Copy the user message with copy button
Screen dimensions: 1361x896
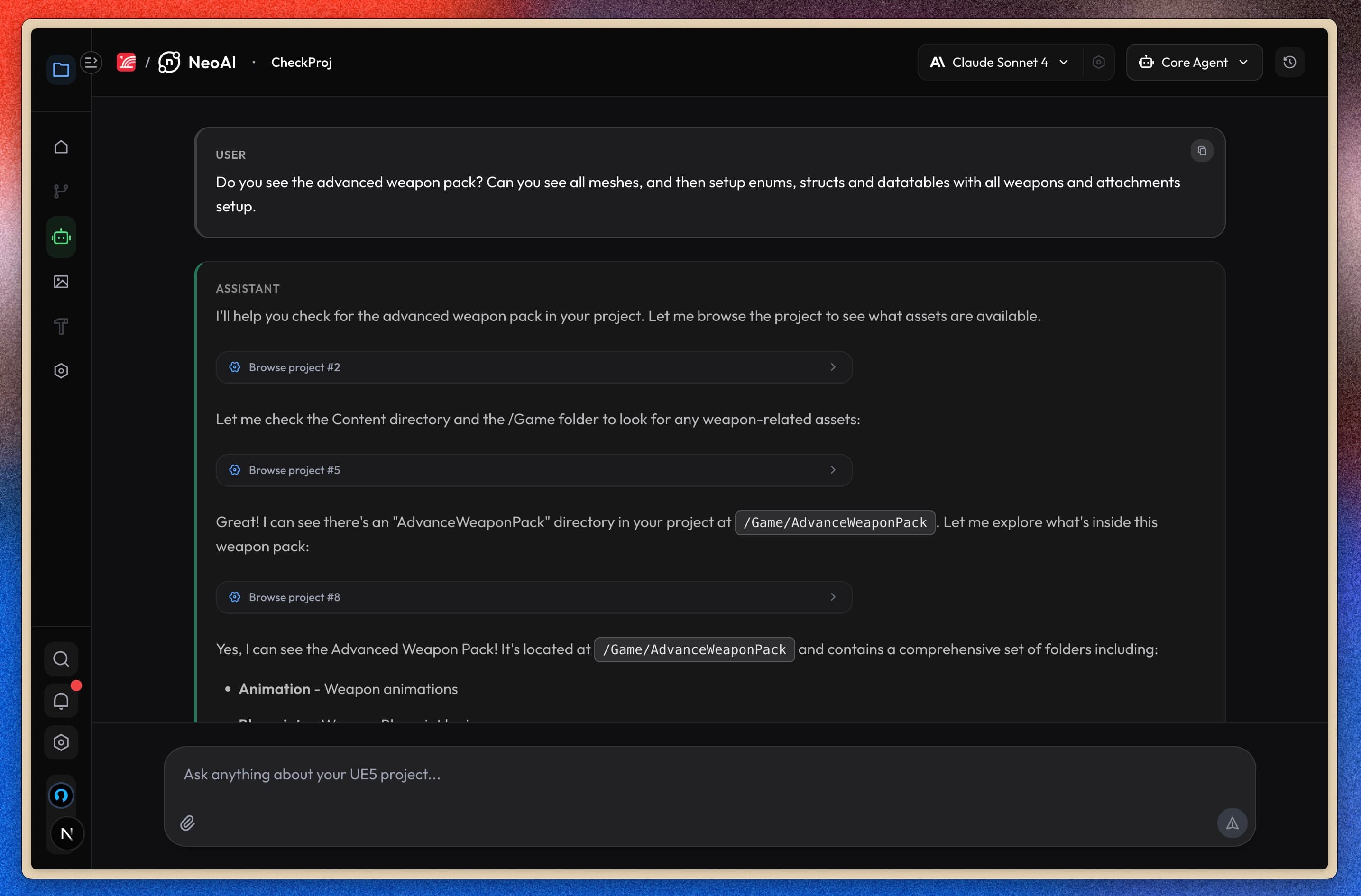pyautogui.click(x=1202, y=150)
